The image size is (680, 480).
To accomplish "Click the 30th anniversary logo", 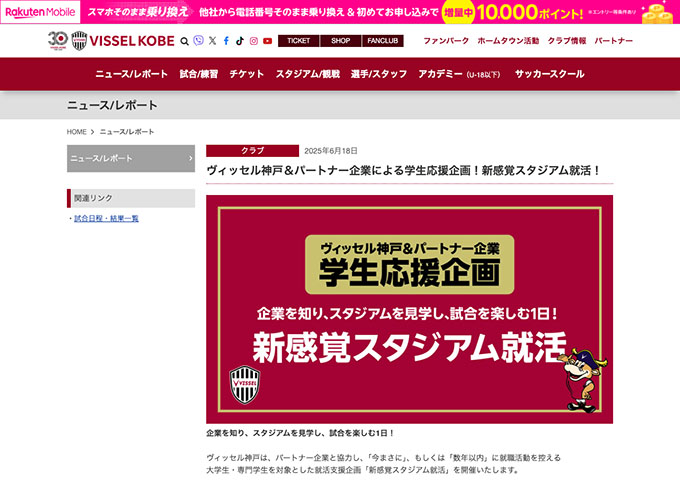I will (58, 41).
